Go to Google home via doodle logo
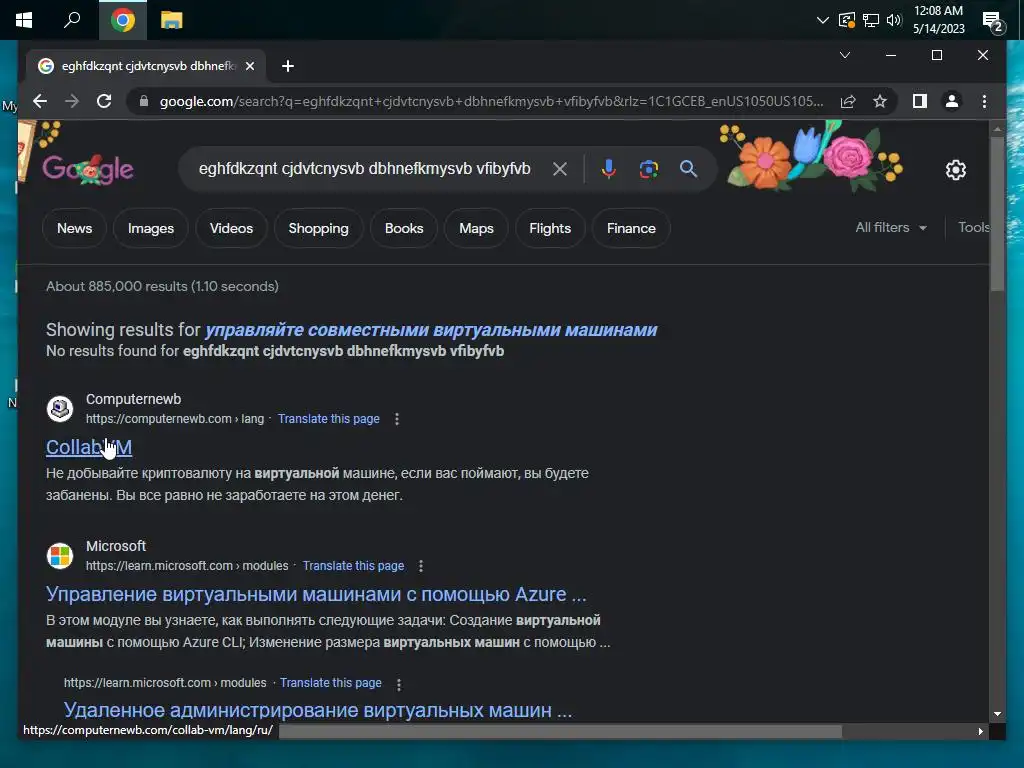This screenshot has width=1024, height=768. click(x=88, y=169)
